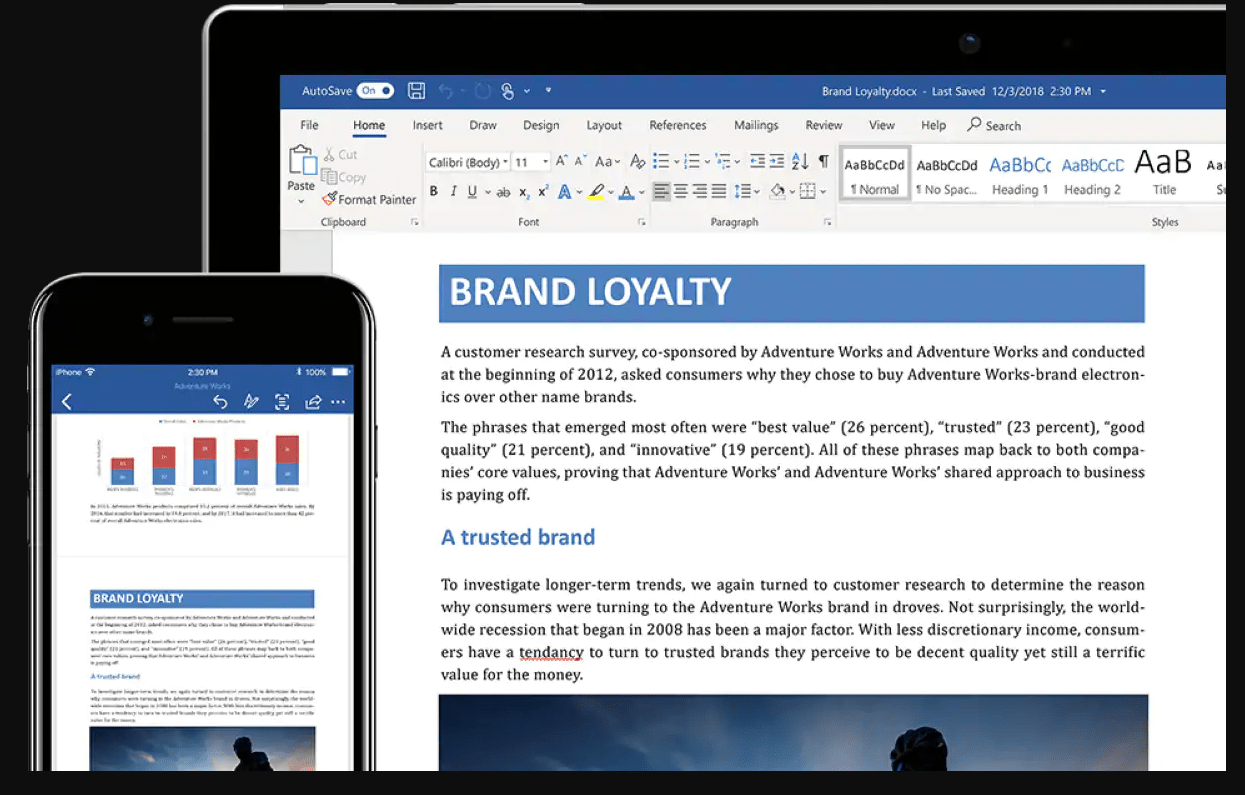Click Decrease Font Size icon
Viewport: 1245px width, 795px height.
[x=581, y=161]
